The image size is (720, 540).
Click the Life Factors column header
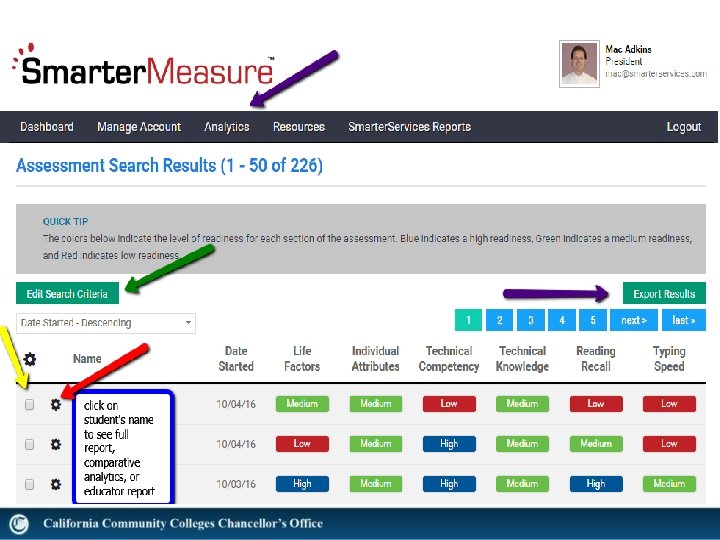302,359
